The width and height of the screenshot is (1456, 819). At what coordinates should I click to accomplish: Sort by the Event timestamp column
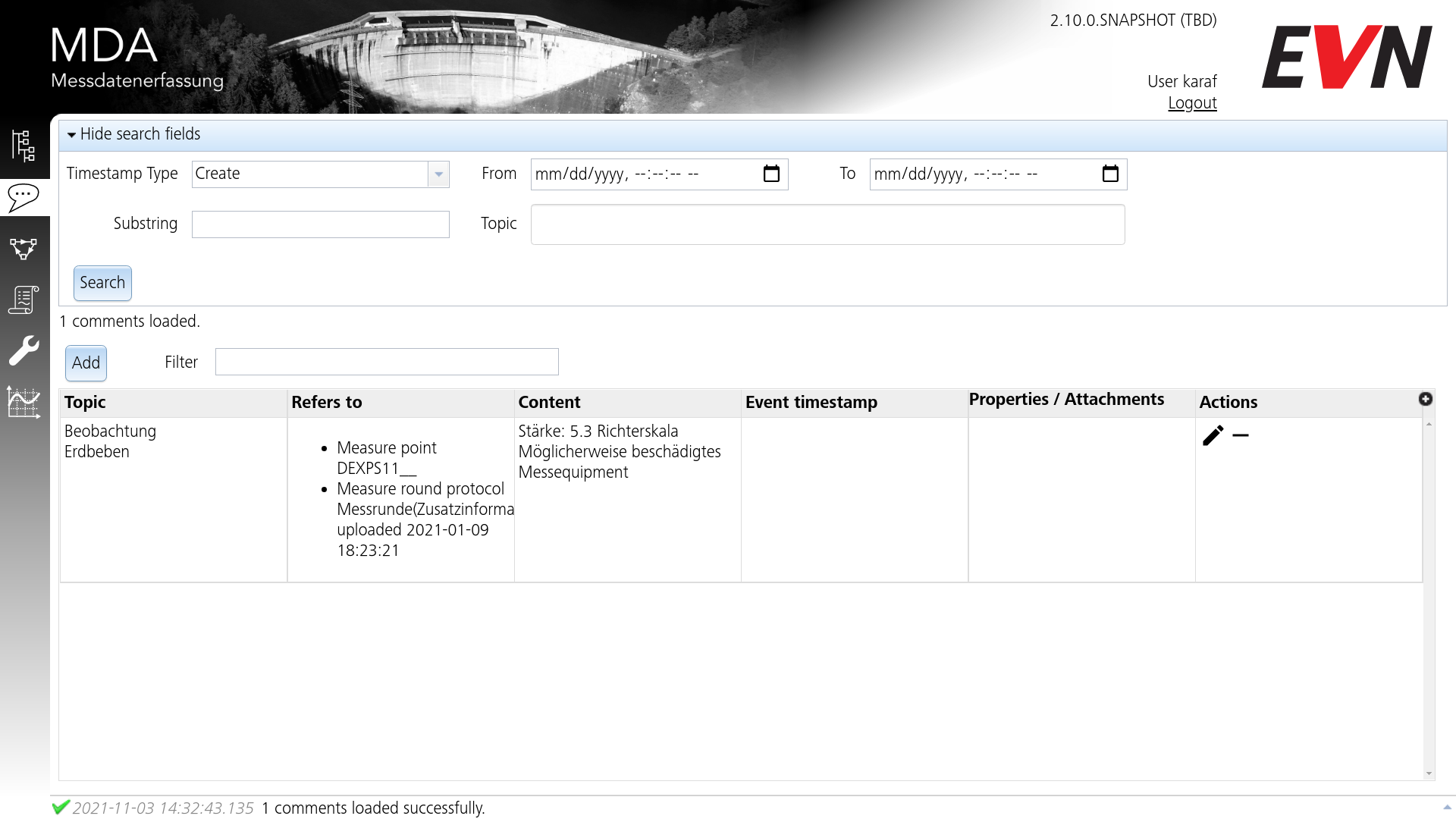point(811,402)
